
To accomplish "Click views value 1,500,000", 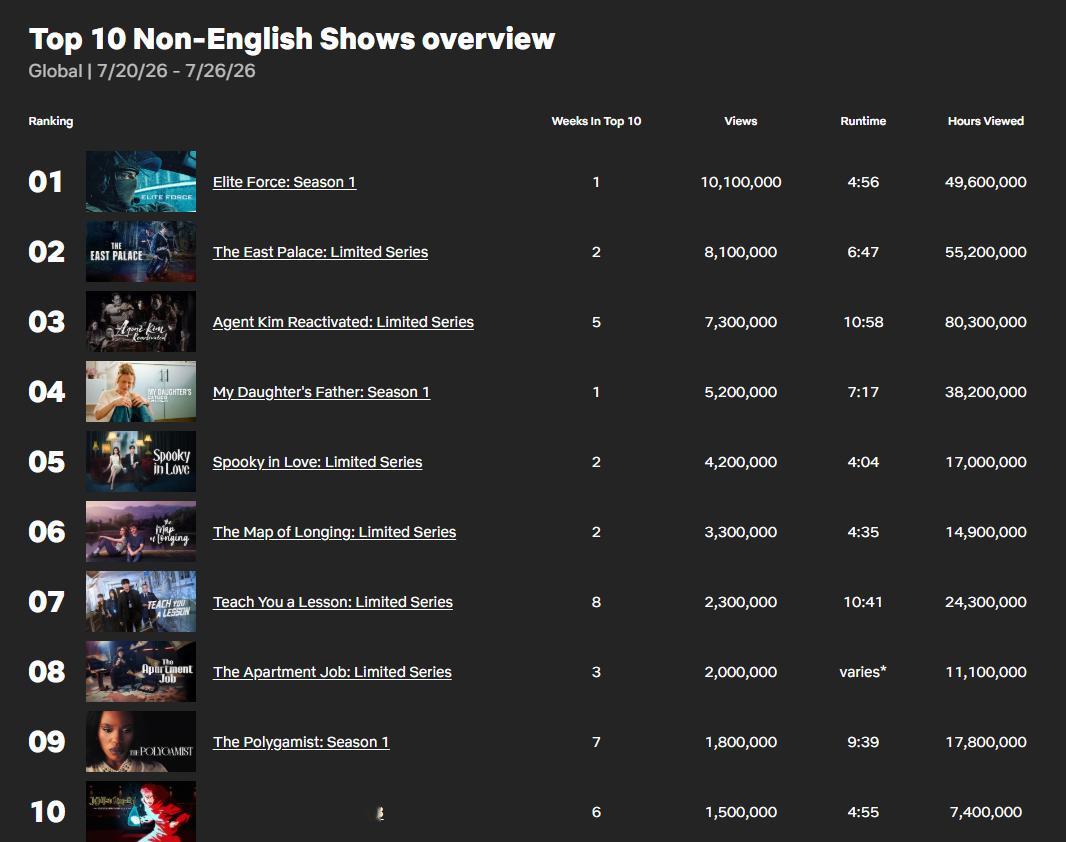I will click(741, 812).
